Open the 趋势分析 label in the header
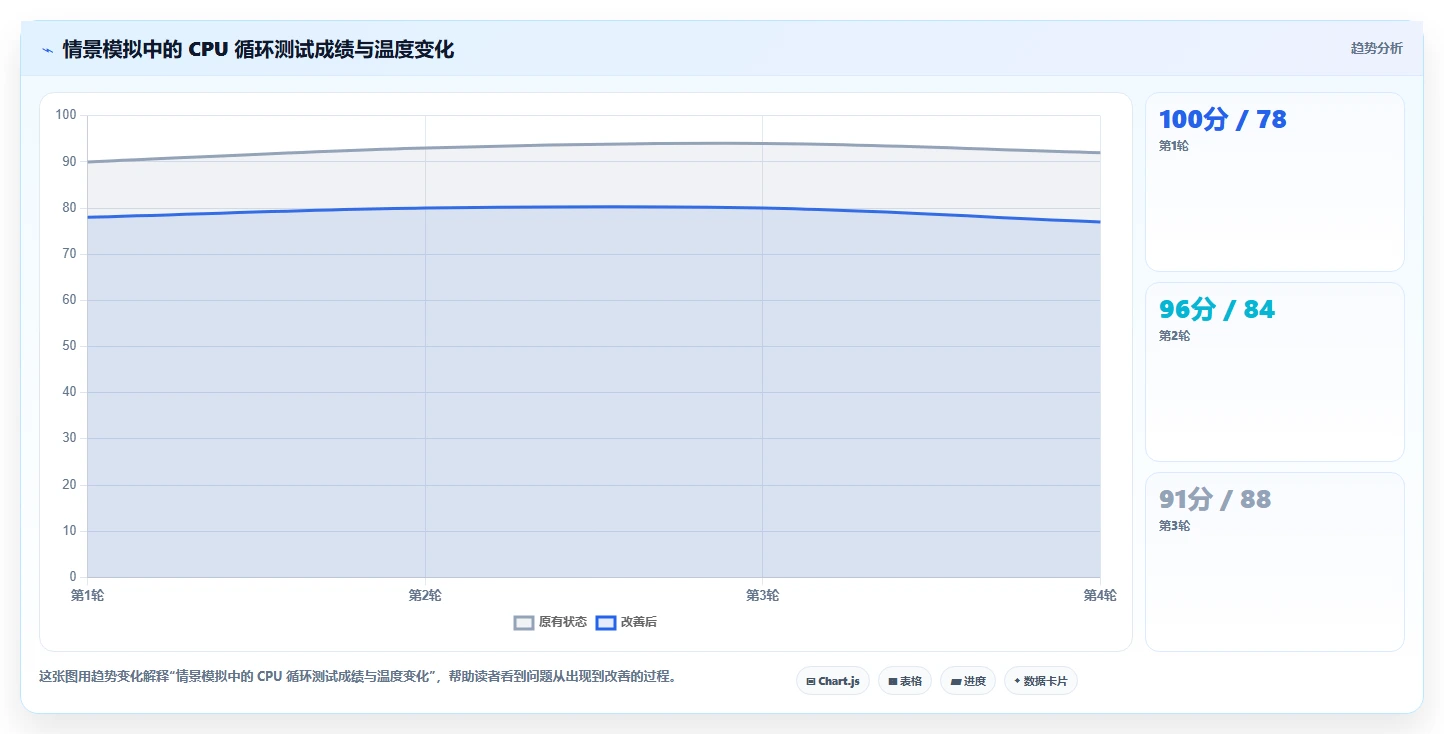This screenshot has width=1444, height=734. 1376,48
